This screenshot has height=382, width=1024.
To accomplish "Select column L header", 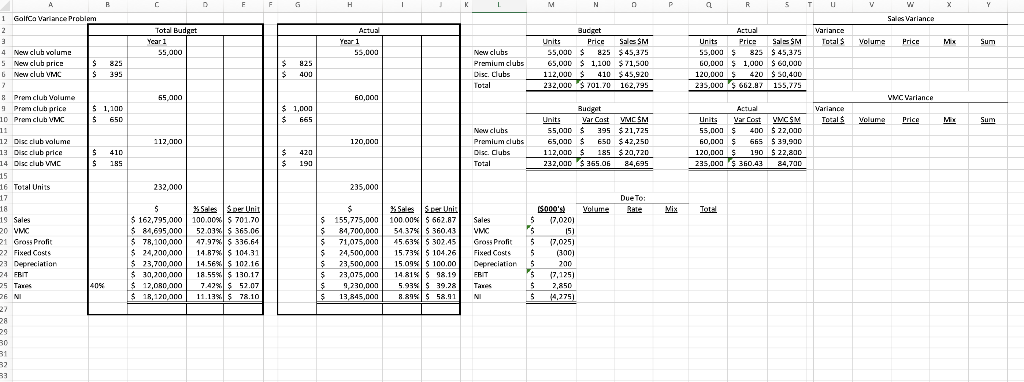I will pyautogui.click(x=499, y=5).
